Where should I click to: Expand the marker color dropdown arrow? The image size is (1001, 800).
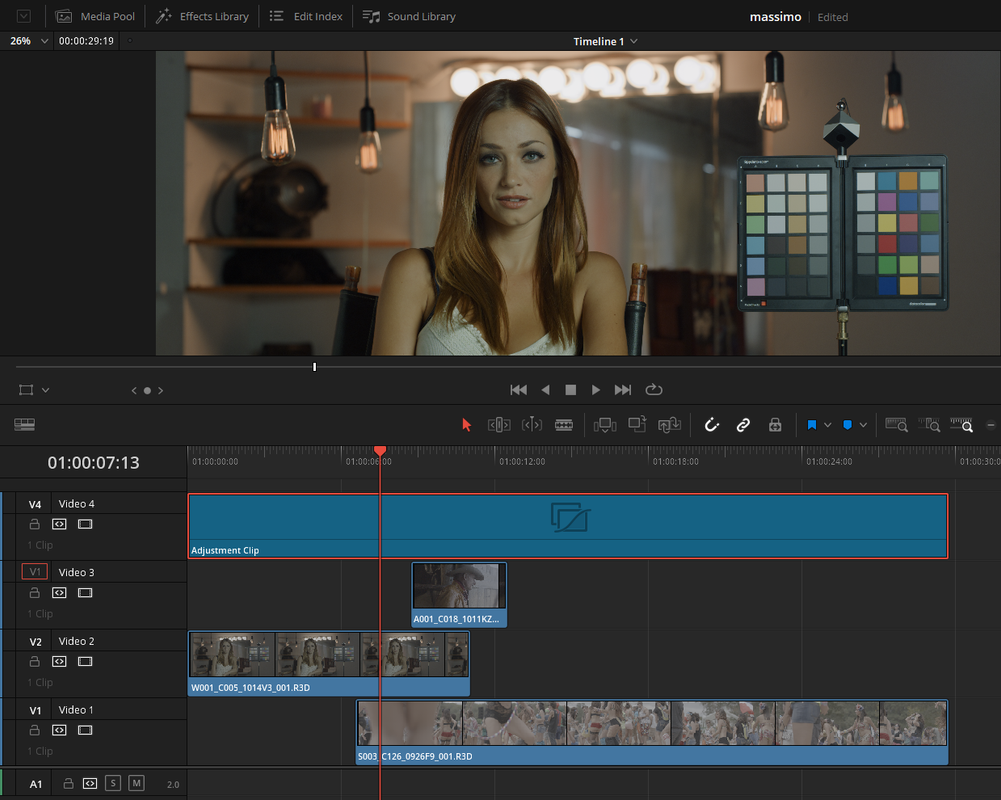point(863,425)
